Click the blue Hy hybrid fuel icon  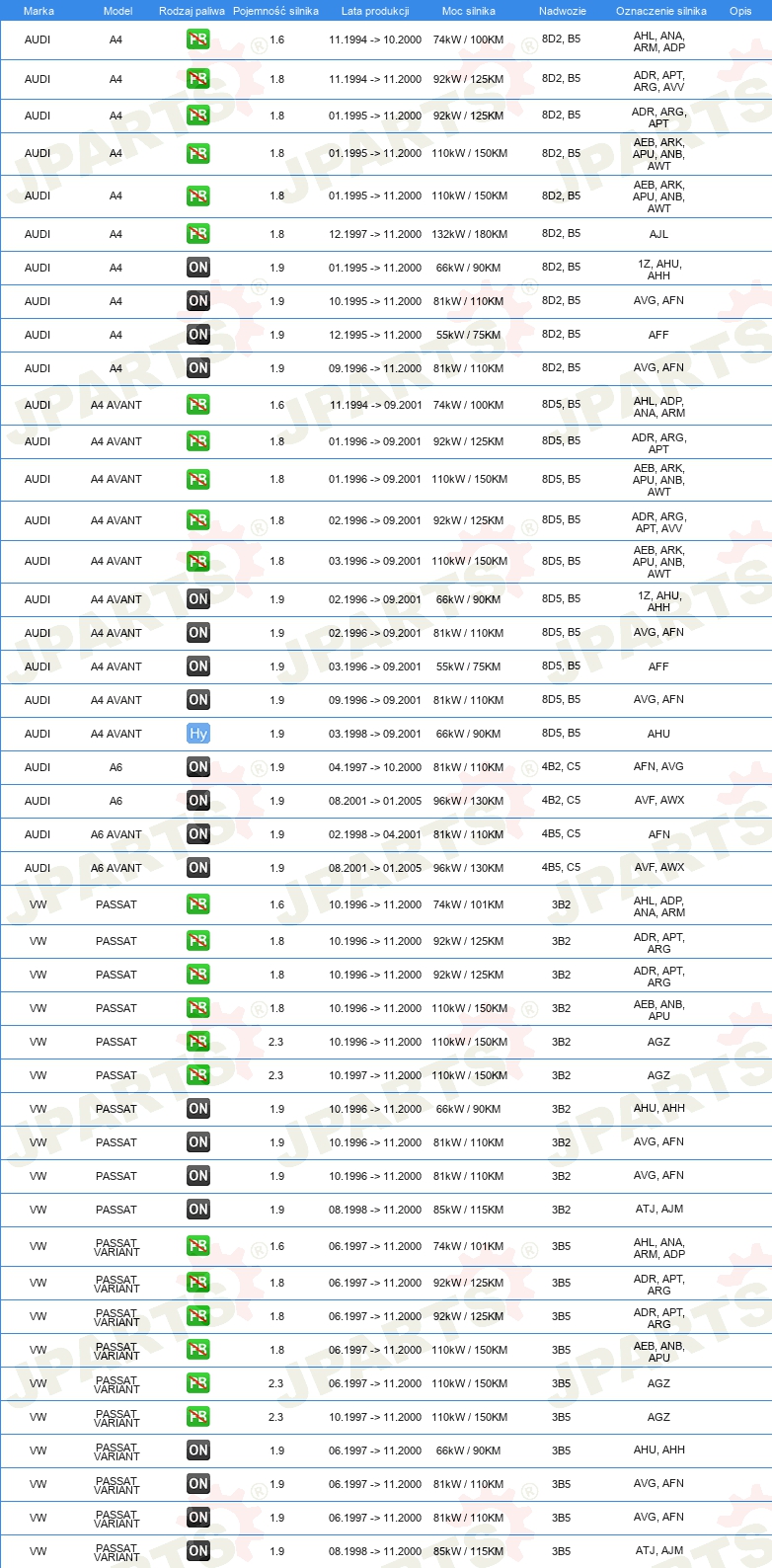198,734
